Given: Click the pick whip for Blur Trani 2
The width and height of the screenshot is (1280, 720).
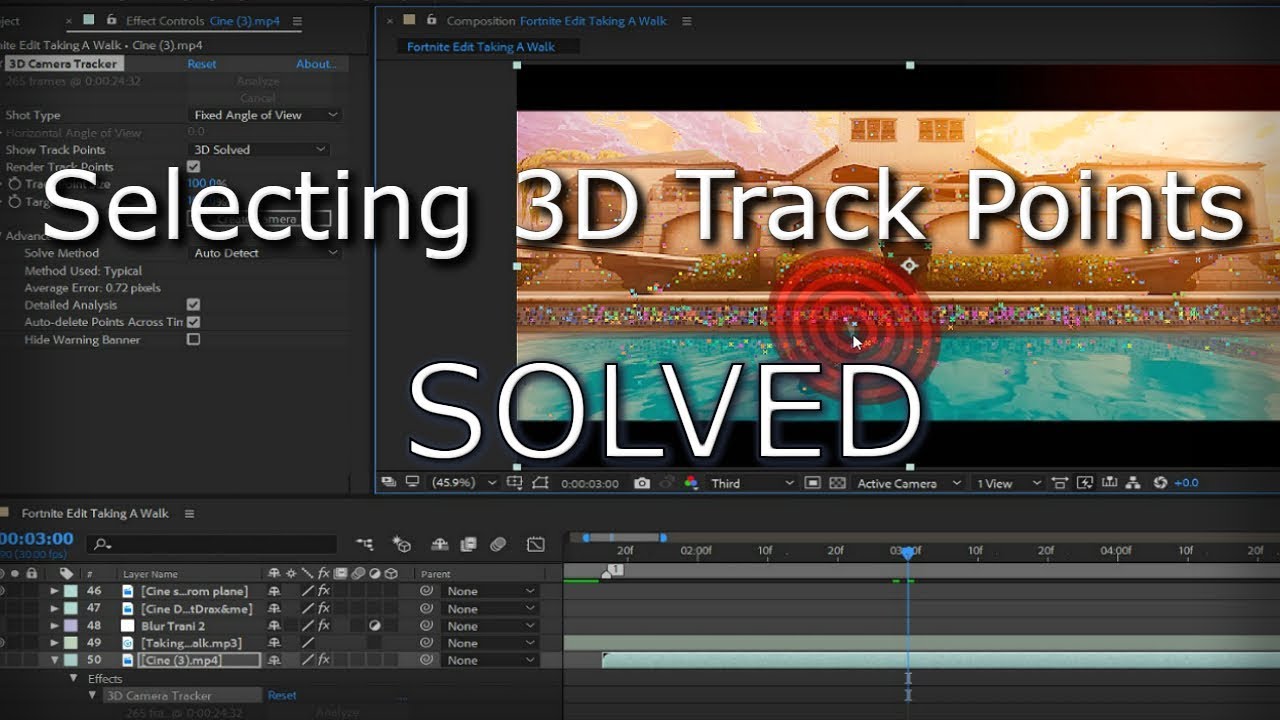Looking at the screenshot, I should click(x=427, y=626).
